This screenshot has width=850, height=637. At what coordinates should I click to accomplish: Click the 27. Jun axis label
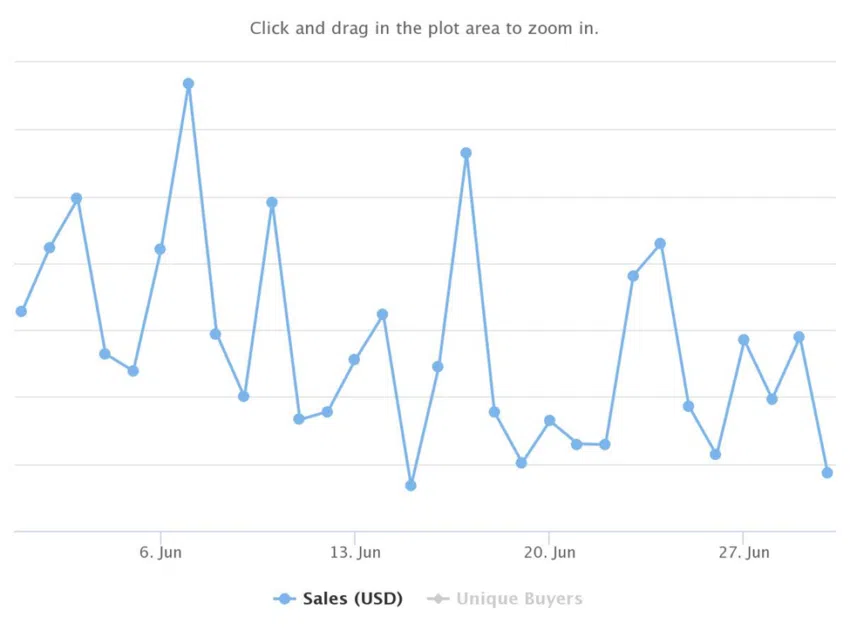pyautogui.click(x=744, y=552)
